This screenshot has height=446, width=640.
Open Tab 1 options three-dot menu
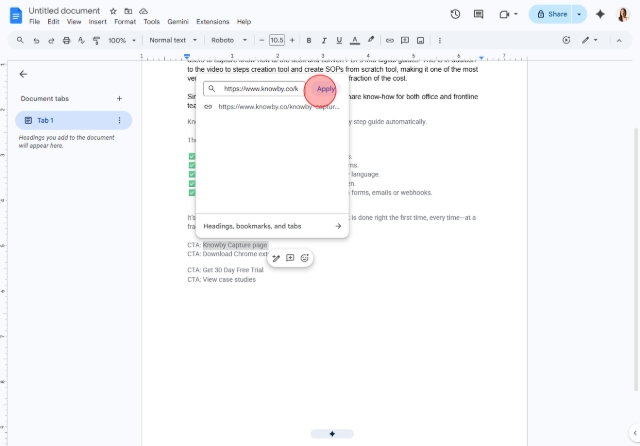click(119, 120)
